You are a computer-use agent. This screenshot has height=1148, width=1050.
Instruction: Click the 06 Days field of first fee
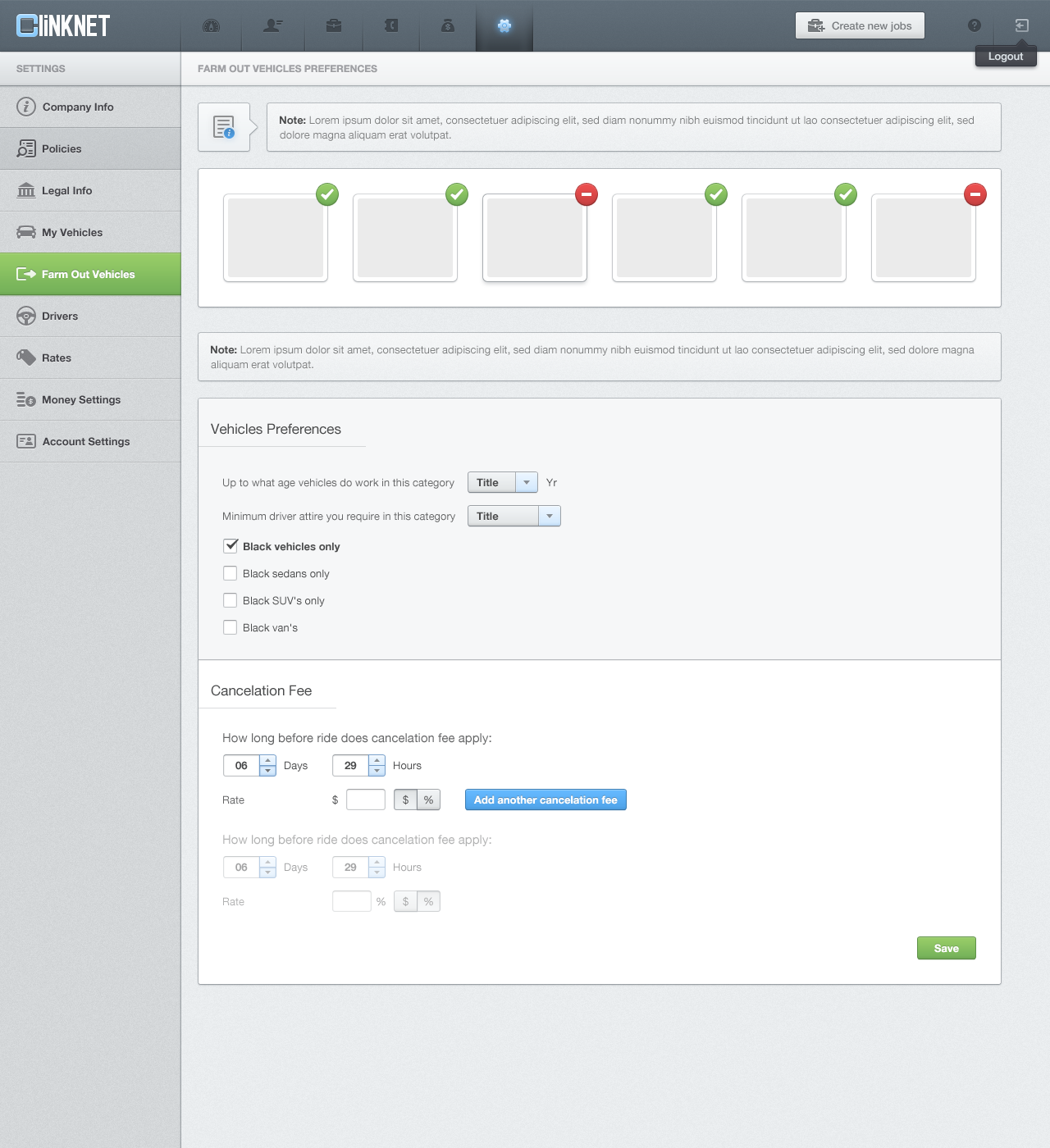[241, 765]
